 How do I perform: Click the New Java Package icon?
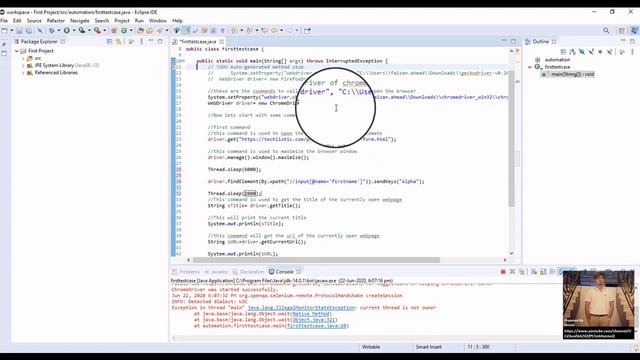point(114,31)
